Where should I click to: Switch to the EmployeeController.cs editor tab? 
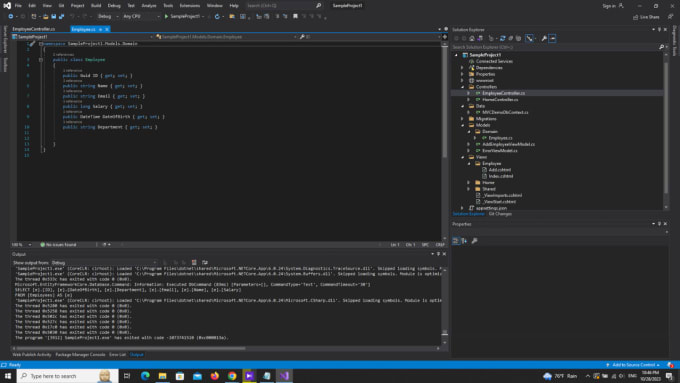coord(34,29)
